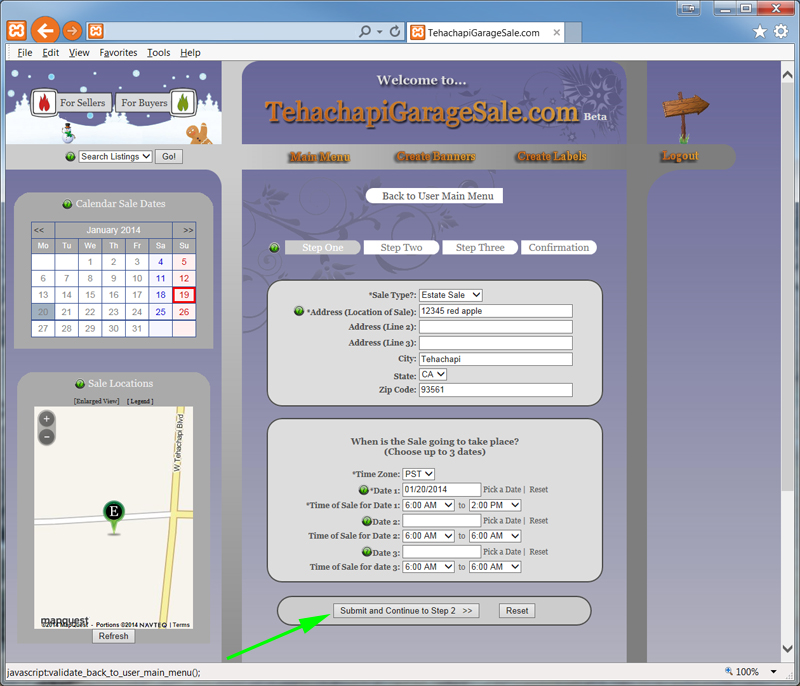800x686 pixels.
Task: Click the Step Three tab
Action: 480,247
